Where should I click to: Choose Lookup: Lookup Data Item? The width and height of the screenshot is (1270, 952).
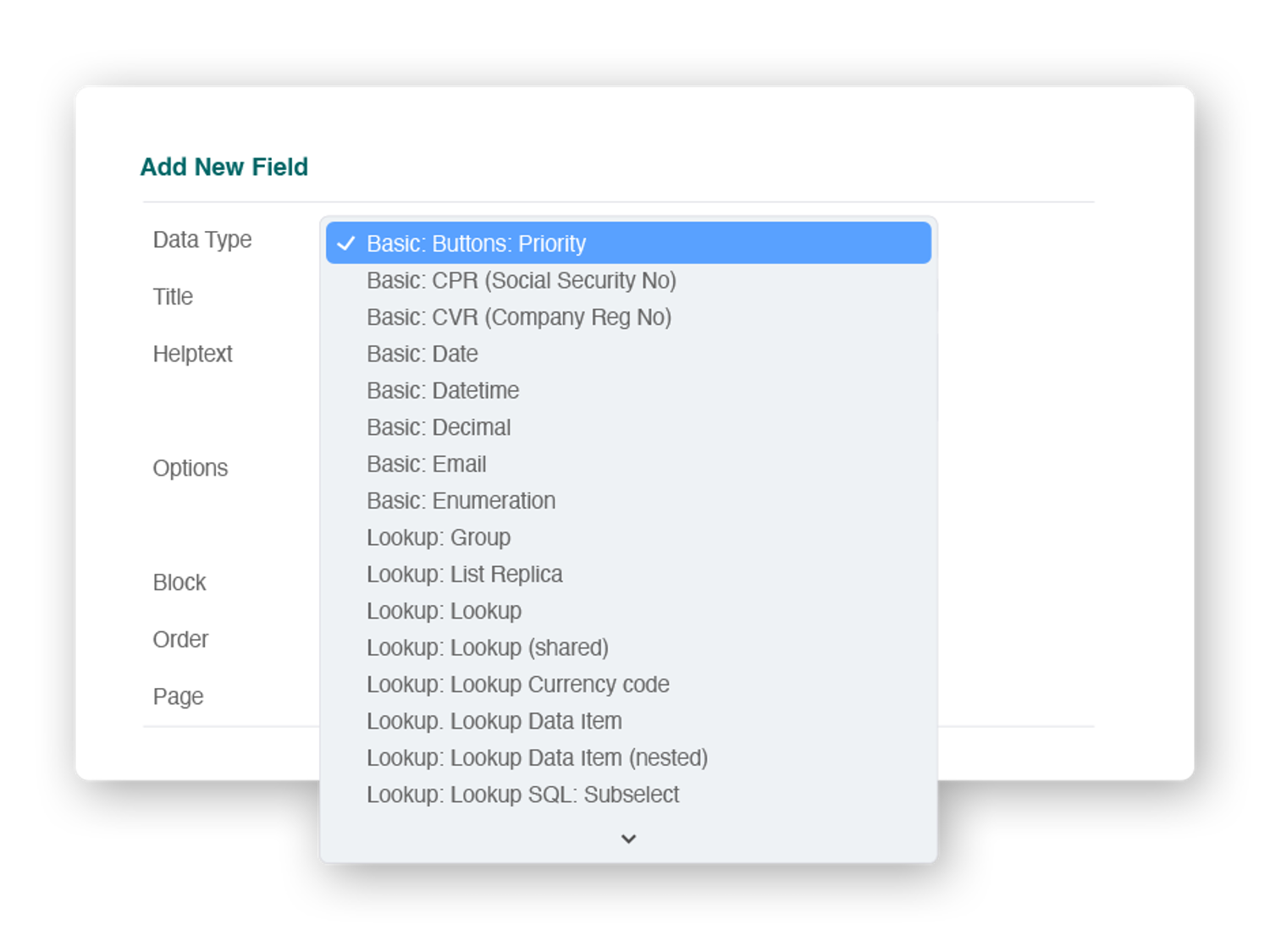pyautogui.click(x=494, y=721)
